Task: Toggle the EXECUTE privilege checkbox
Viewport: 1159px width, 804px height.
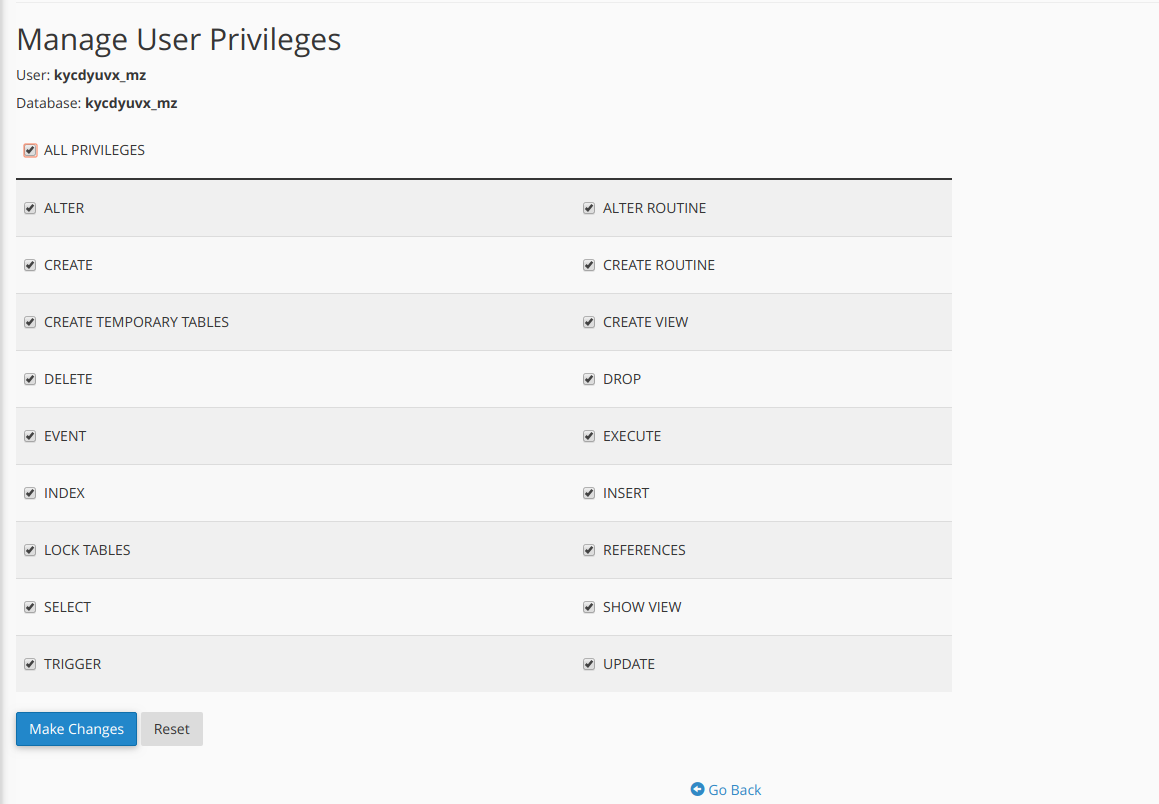Action: (589, 436)
